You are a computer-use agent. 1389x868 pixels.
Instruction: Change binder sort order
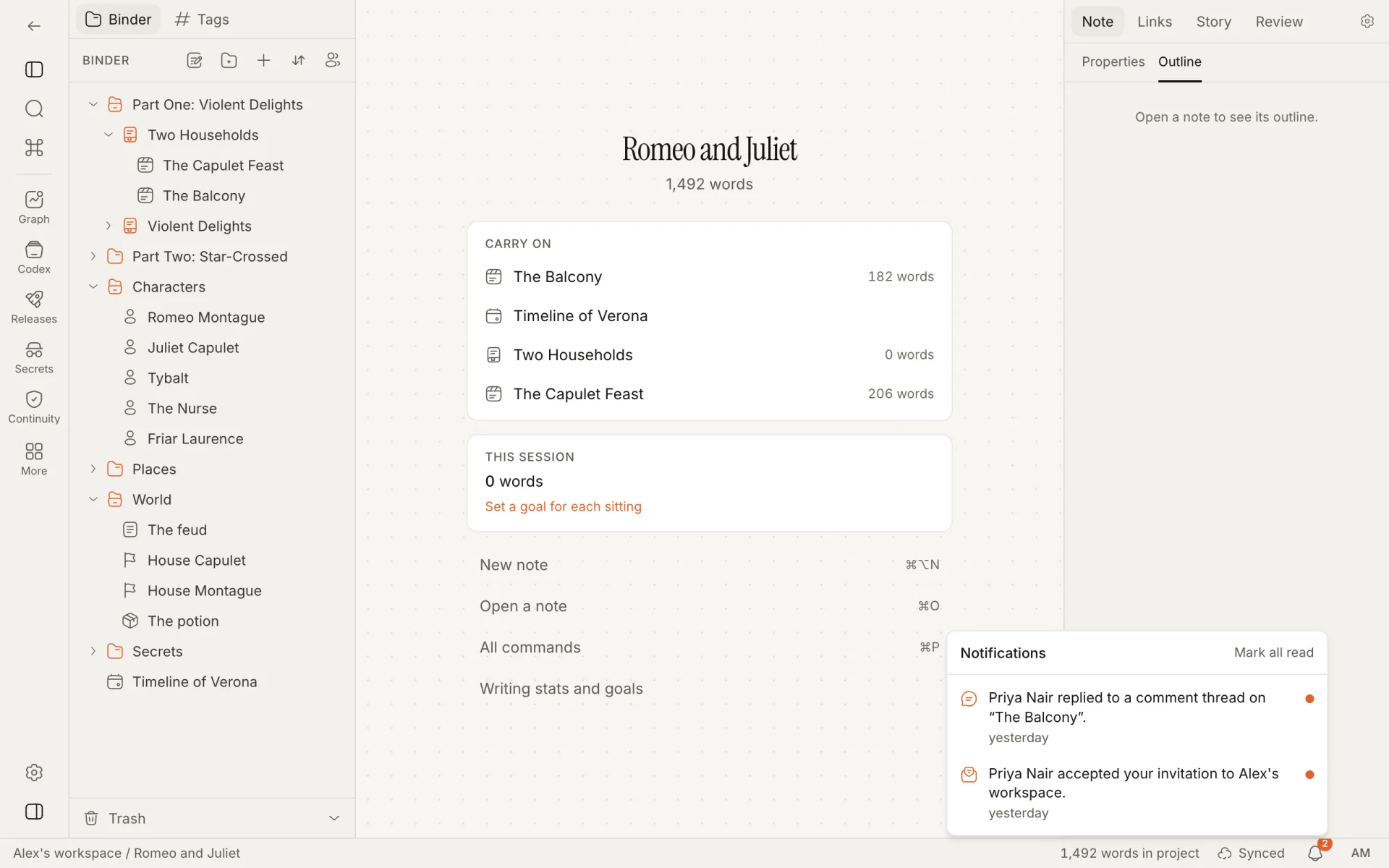pos(298,61)
